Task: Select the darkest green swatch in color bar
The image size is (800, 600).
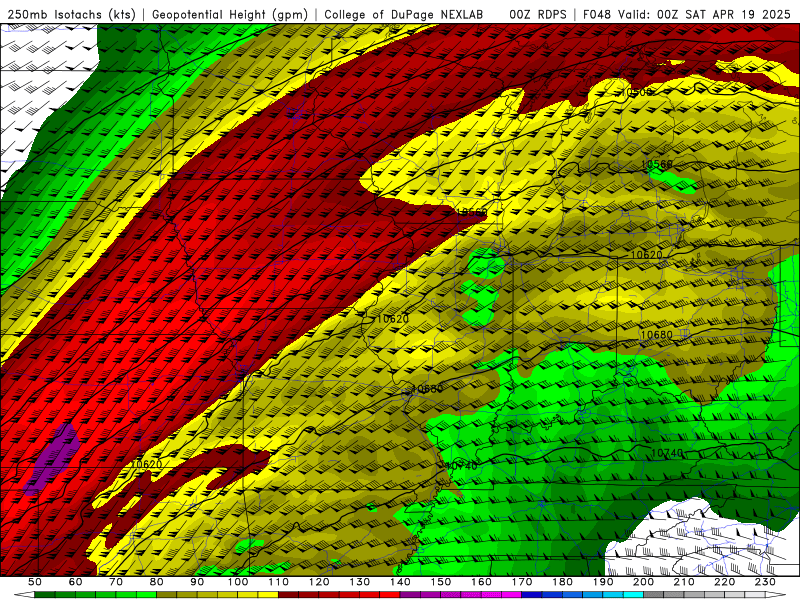Action: coord(44,594)
